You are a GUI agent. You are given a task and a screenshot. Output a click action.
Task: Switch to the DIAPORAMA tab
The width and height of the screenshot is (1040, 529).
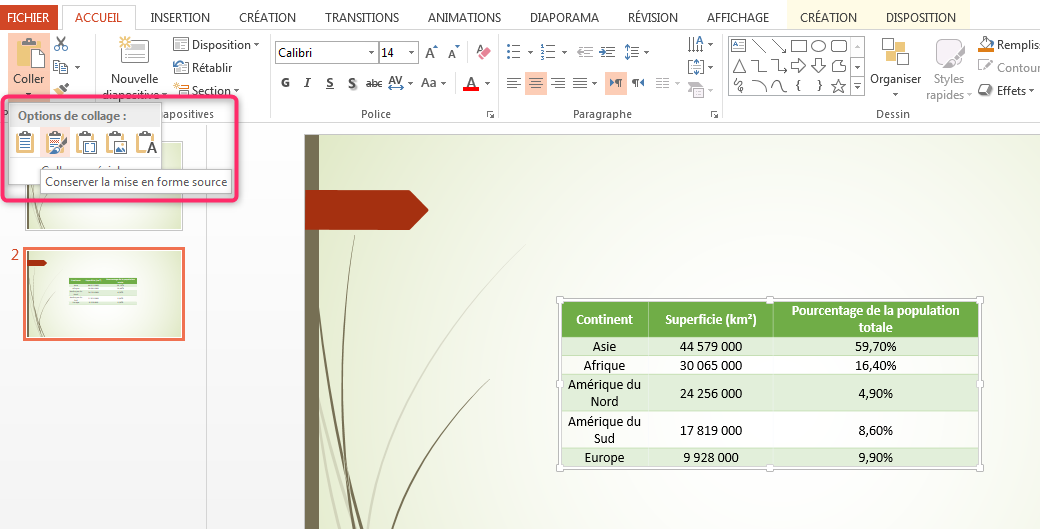(564, 17)
